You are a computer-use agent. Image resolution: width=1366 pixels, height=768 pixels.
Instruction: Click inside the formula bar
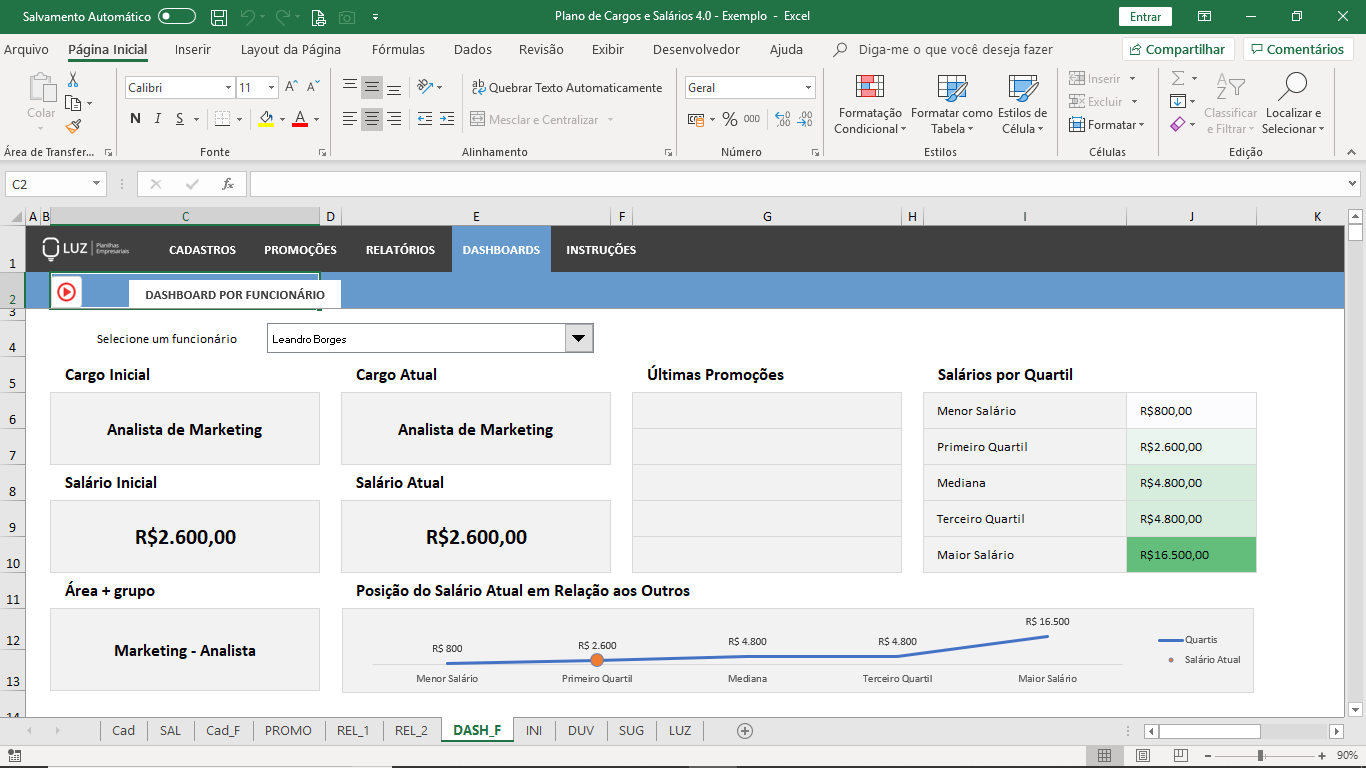tap(700, 183)
